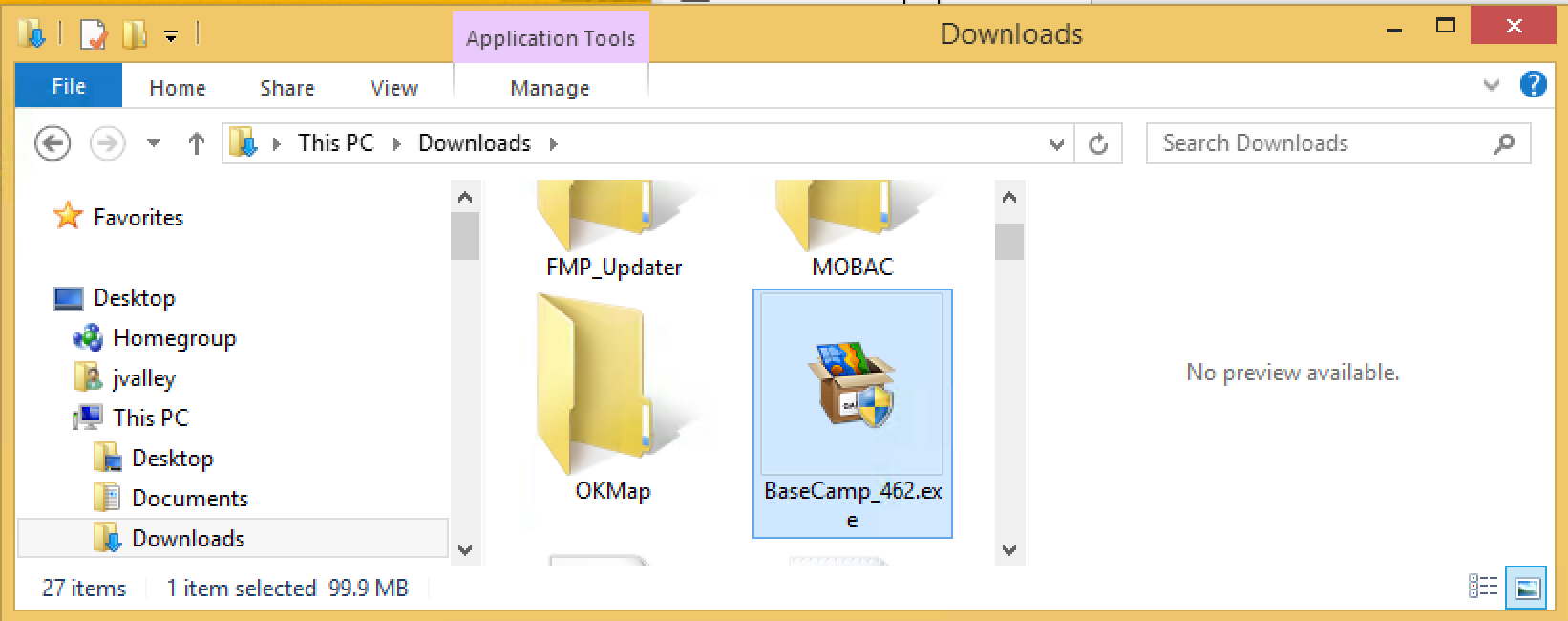Screen dimensions: 1568x621
Task: Click This PC in the address breadcrumb
Action: [x=335, y=143]
